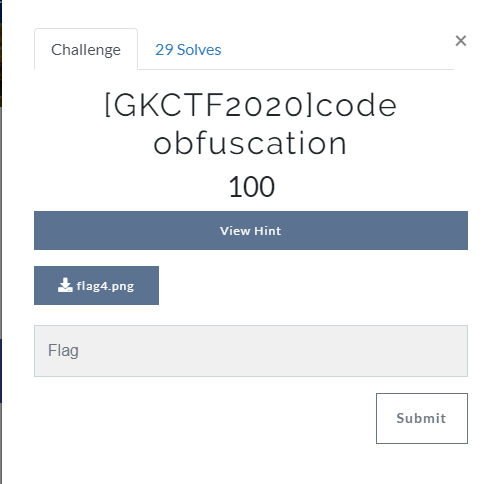Dismiss the modal using the top-right cross icon
The width and height of the screenshot is (493, 484).
(x=461, y=41)
